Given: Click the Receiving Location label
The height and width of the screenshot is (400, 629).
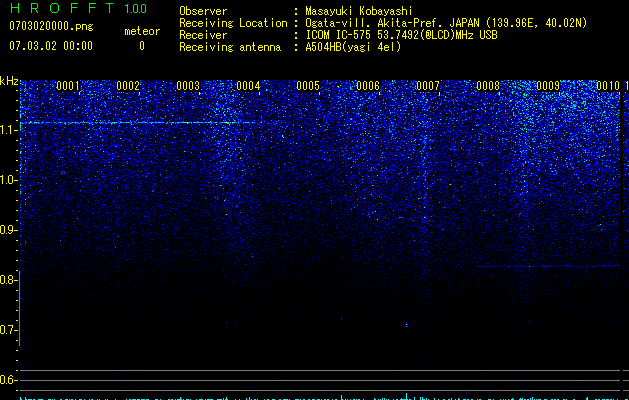Looking at the screenshot, I should click(233, 23).
